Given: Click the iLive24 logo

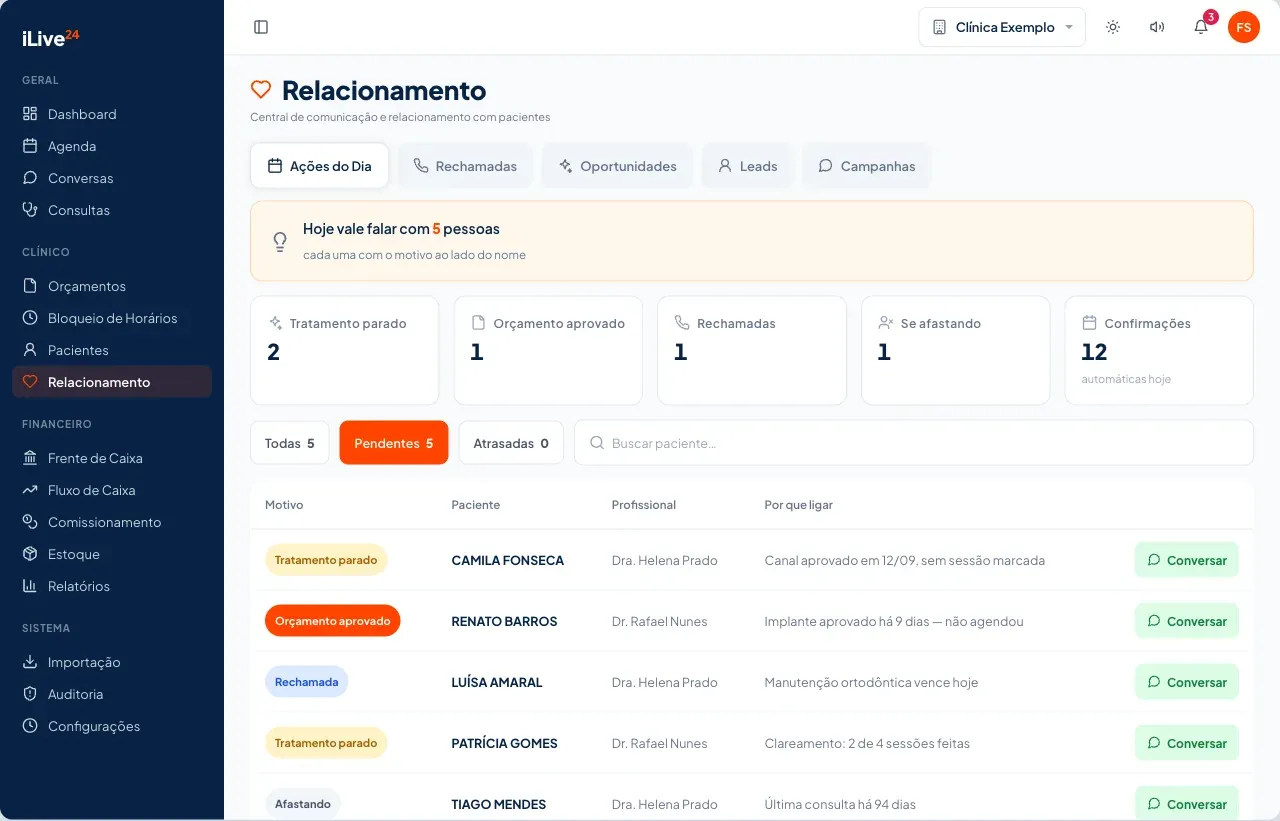Looking at the screenshot, I should point(50,38).
